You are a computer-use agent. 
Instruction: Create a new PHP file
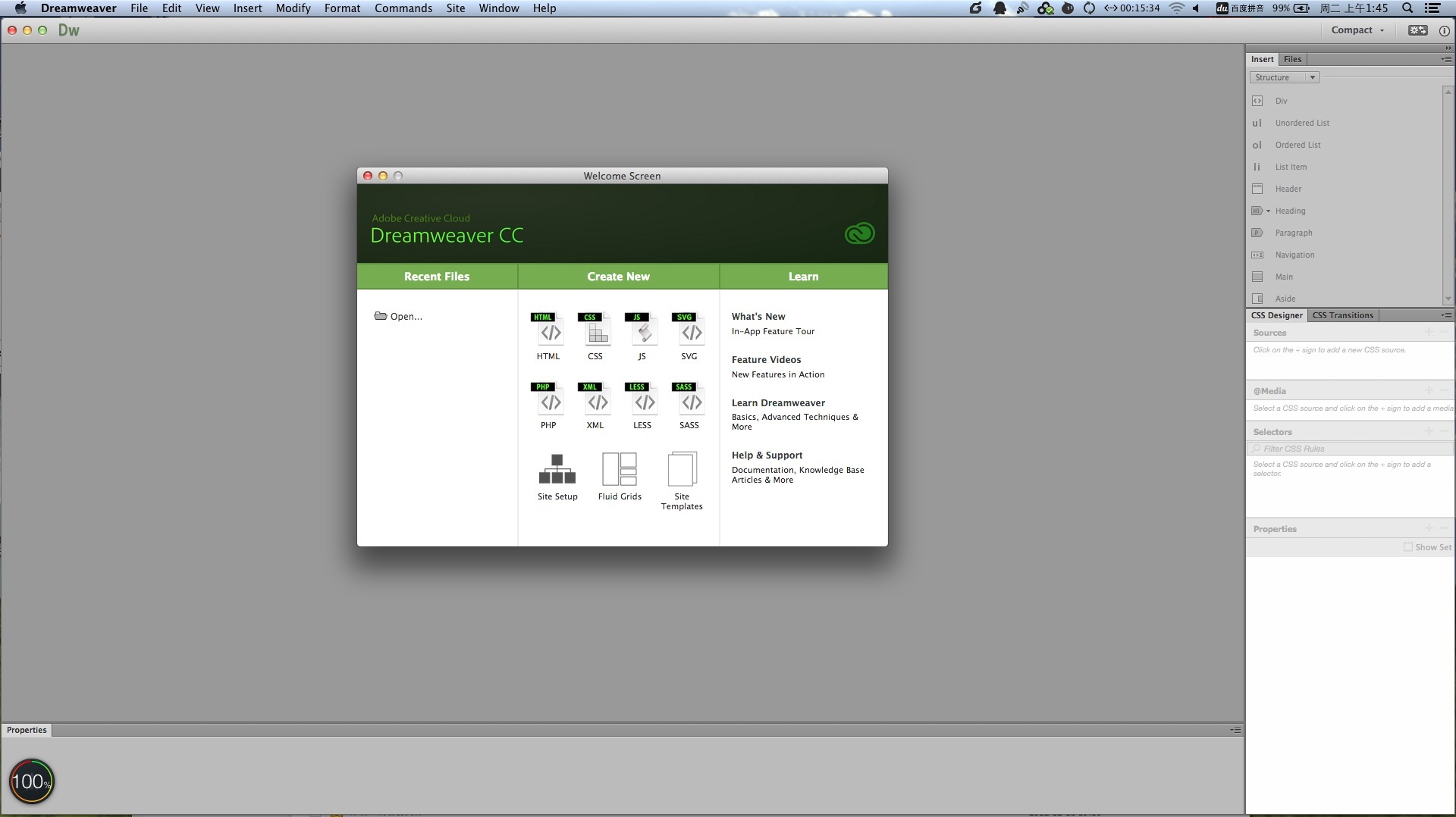tap(548, 405)
